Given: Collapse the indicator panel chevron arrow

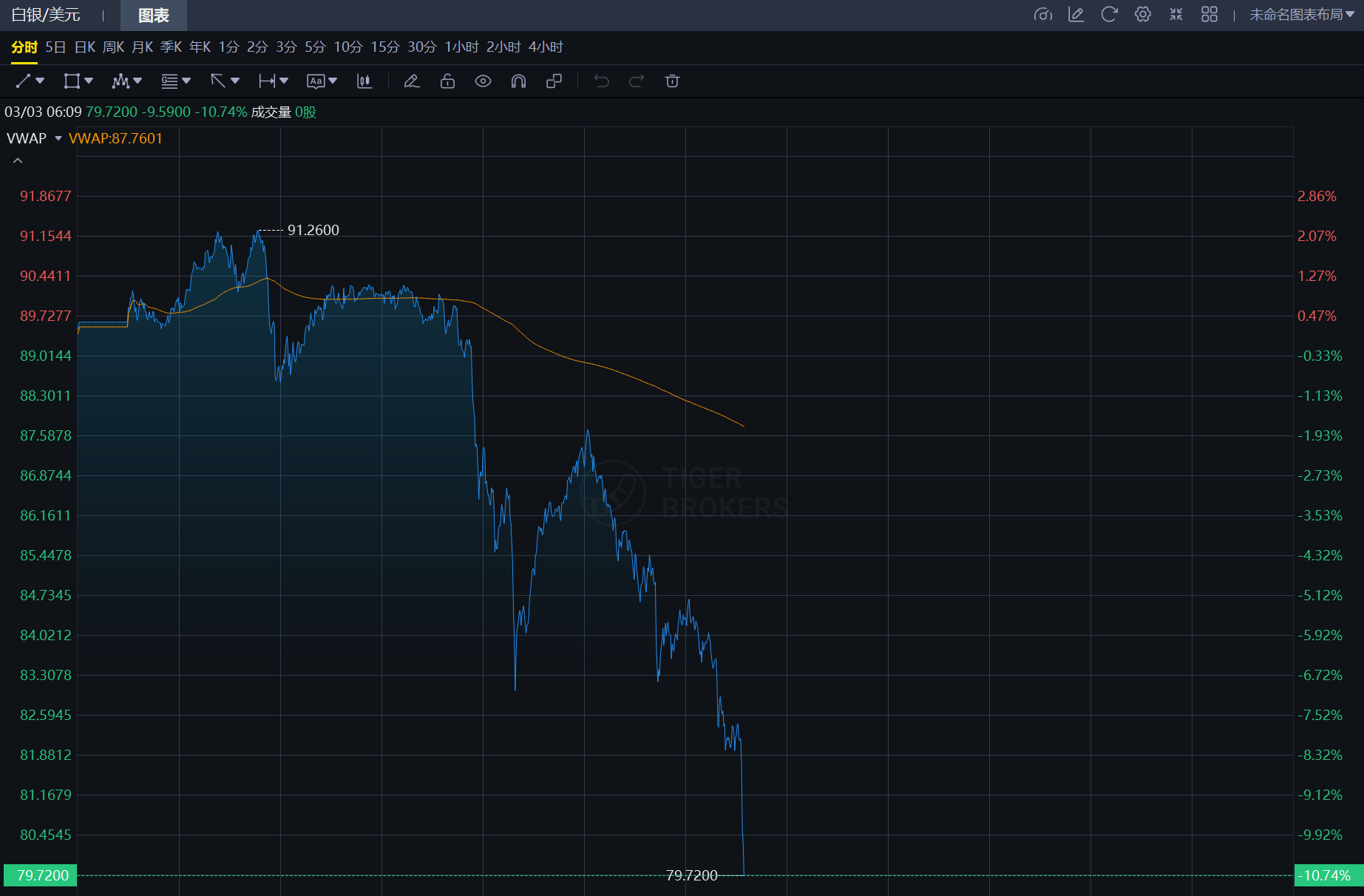Looking at the screenshot, I should point(18,160).
